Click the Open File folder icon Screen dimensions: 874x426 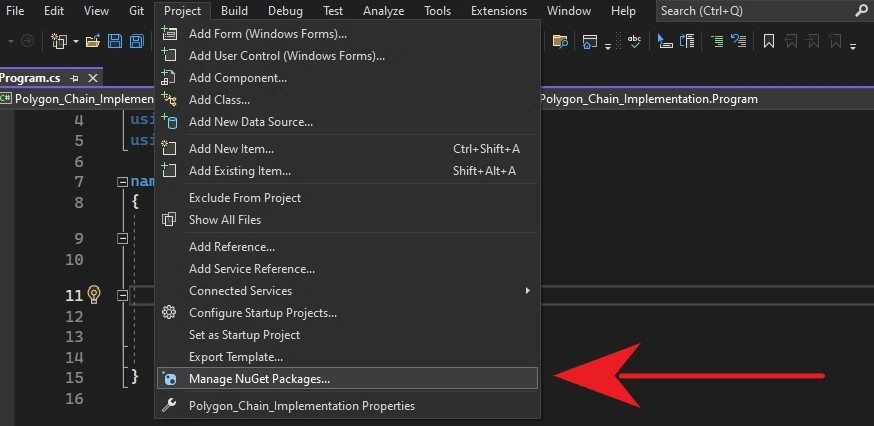(93, 41)
